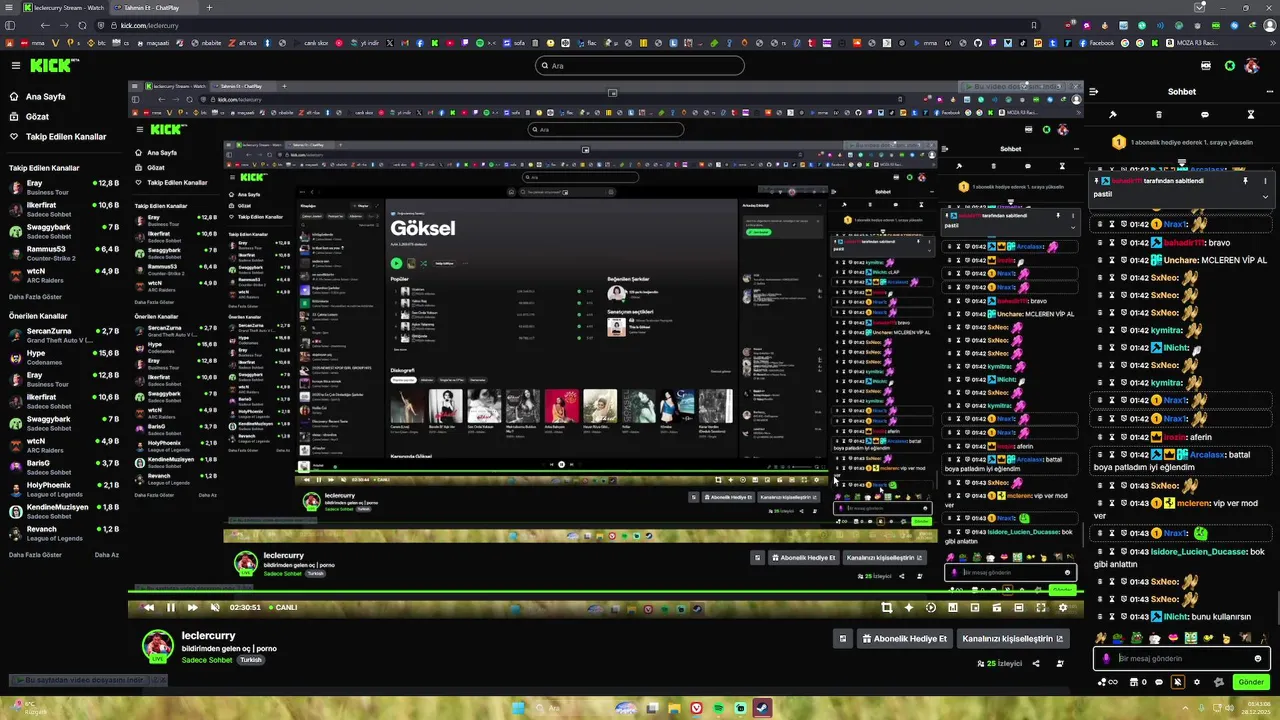Open the profile avatar menu in header

(1254, 66)
